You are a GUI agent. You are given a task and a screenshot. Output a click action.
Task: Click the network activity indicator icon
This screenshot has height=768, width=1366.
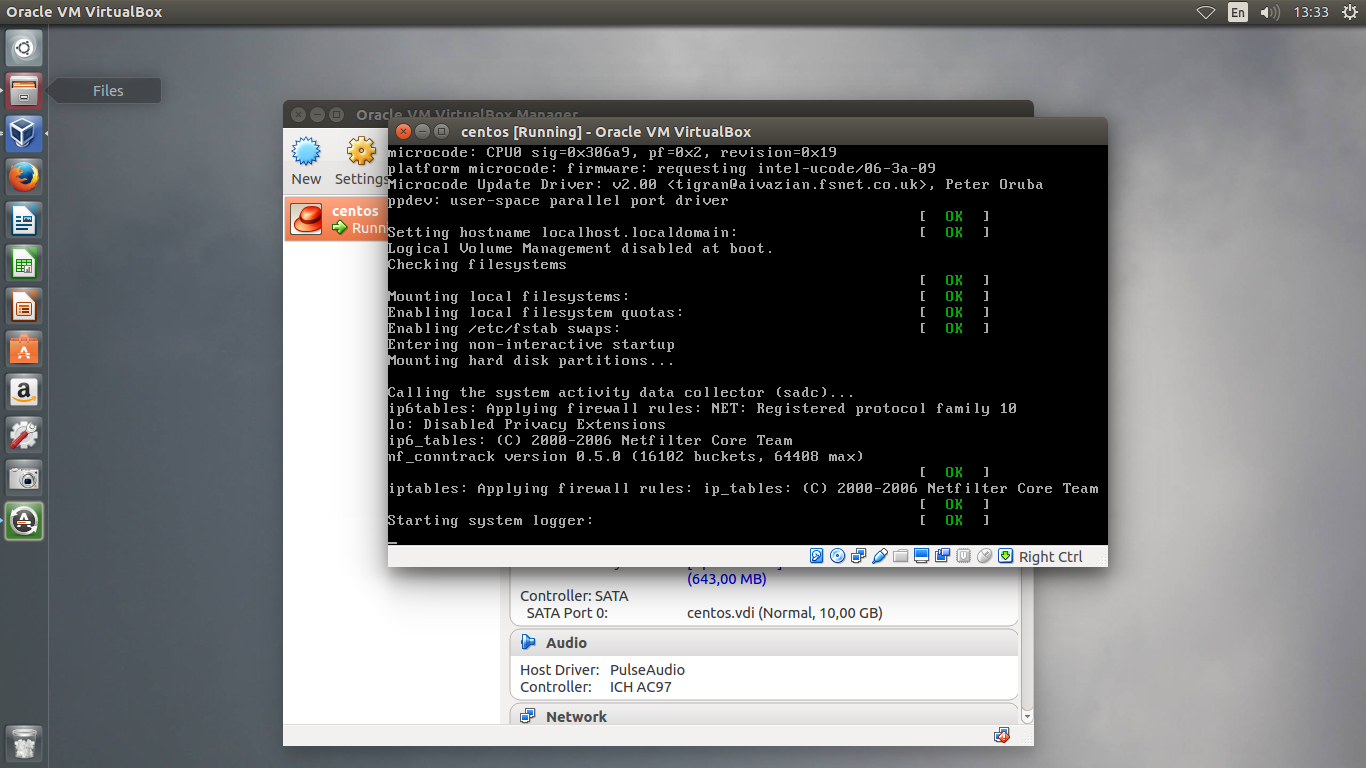point(859,556)
